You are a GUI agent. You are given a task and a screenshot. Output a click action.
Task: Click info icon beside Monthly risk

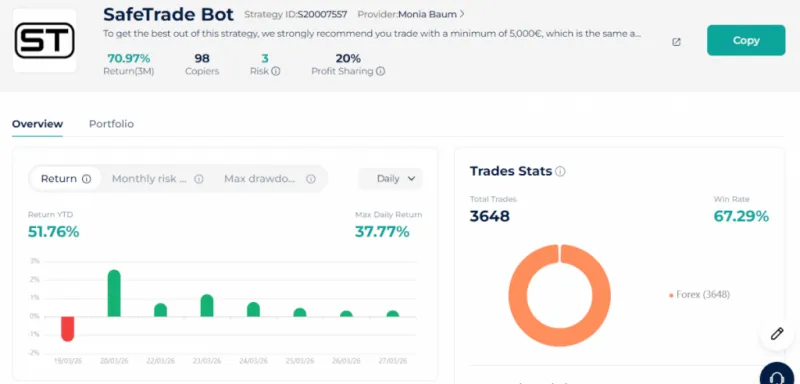(199, 179)
